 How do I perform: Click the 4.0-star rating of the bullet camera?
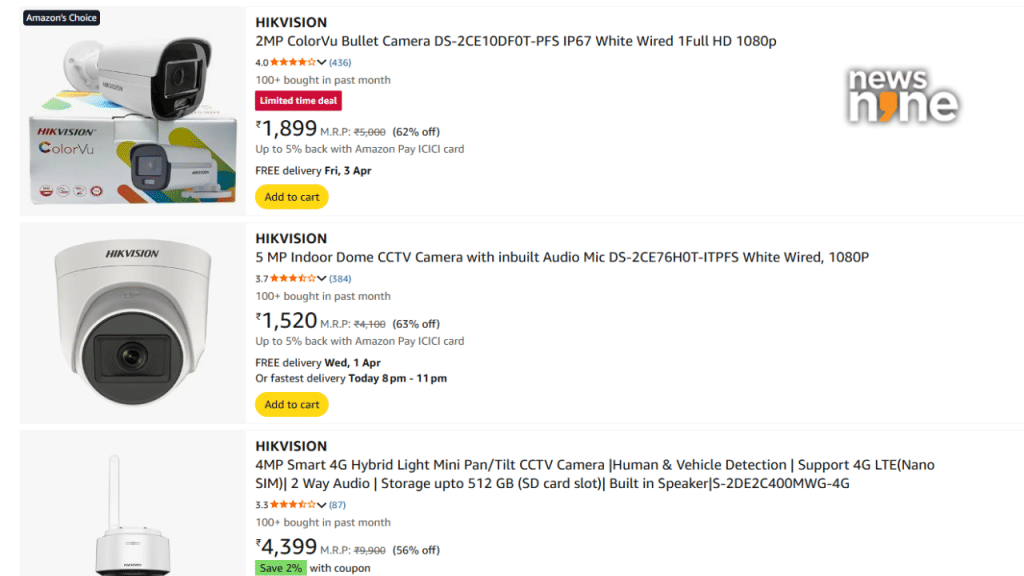click(284, 61)
